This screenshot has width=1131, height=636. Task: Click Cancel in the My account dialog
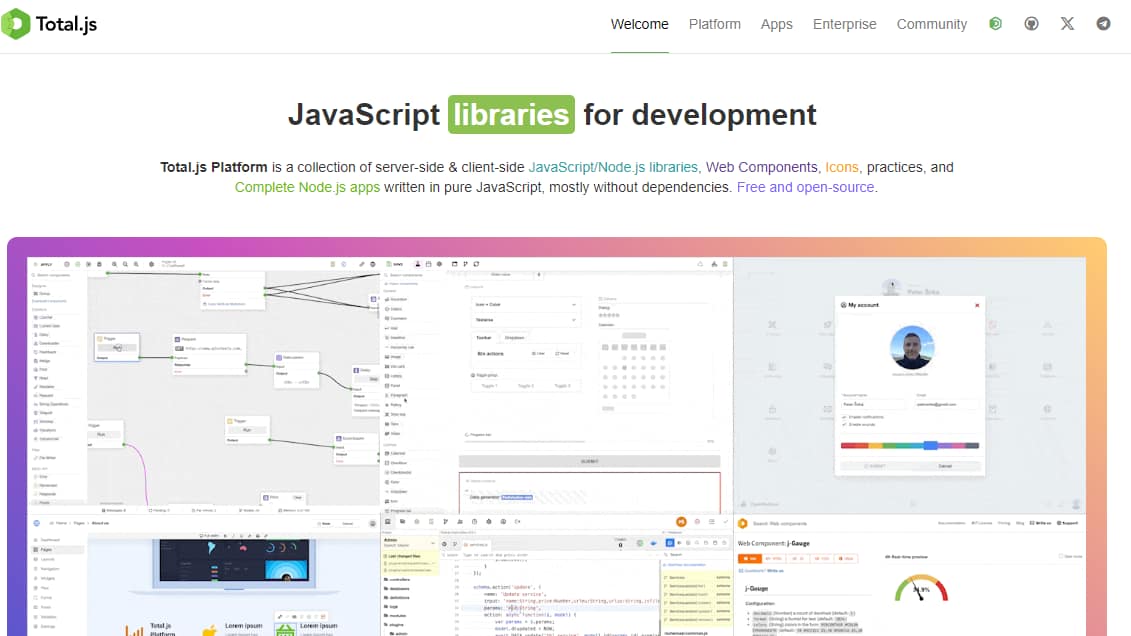click(945, 466)
